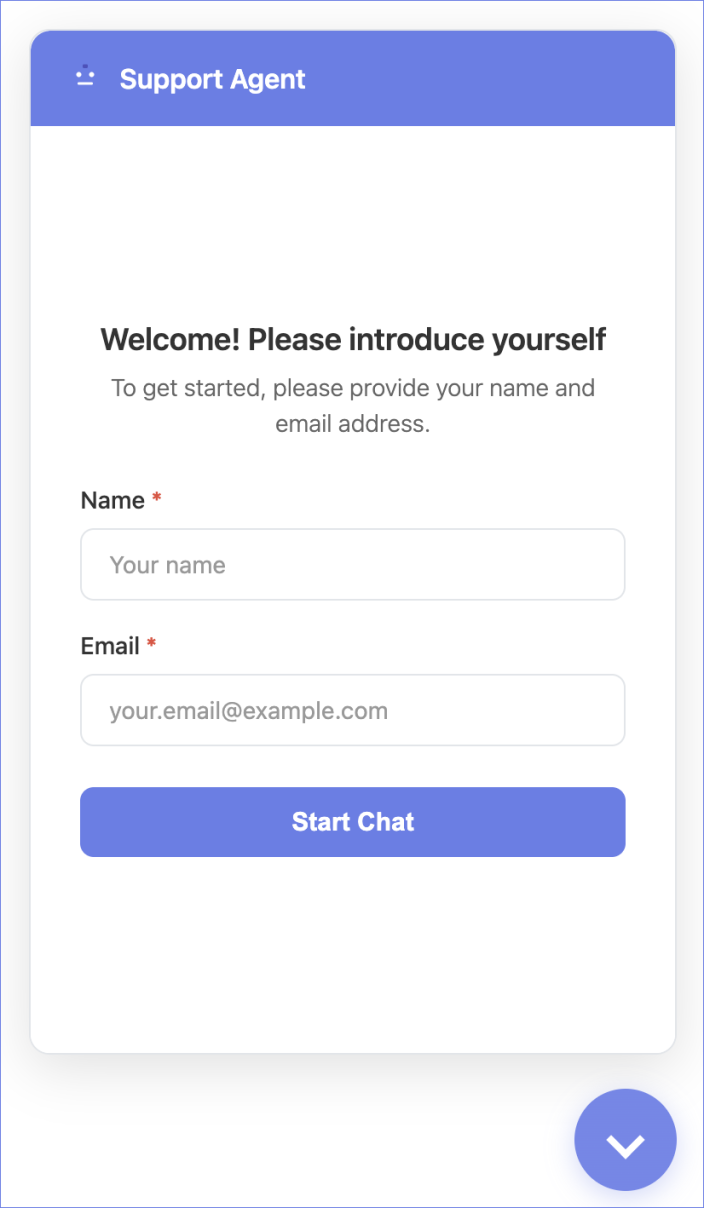The width and height of the screenshot is (704, 1208).
Task: Click the red asterisk beside Email
Action: tap(151, 645)
